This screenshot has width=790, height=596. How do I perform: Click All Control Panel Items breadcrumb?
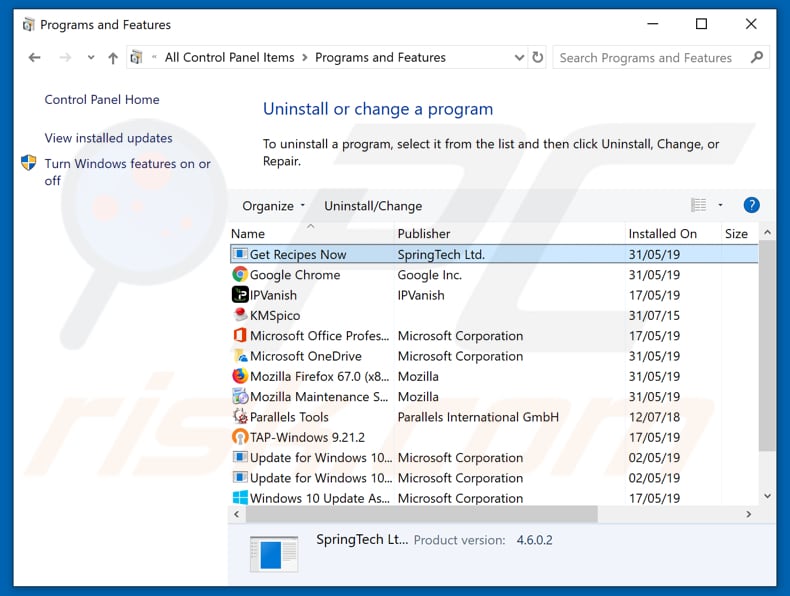click(229, 57)
